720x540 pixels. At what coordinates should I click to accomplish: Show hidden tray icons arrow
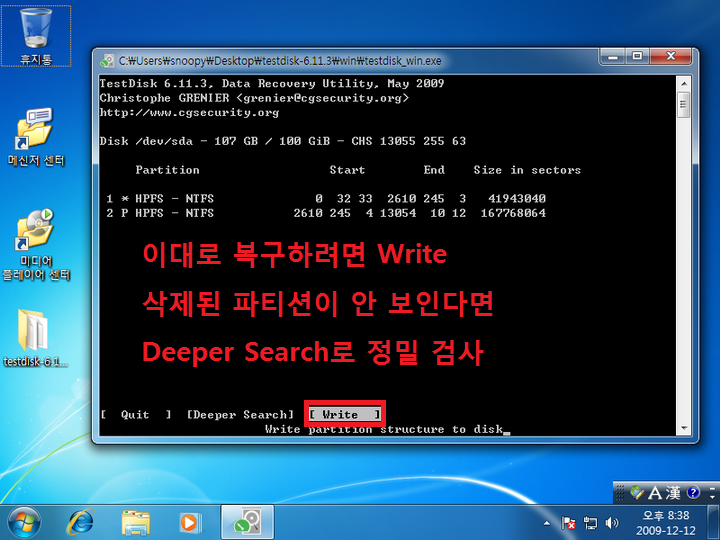(x=546, y=523)
